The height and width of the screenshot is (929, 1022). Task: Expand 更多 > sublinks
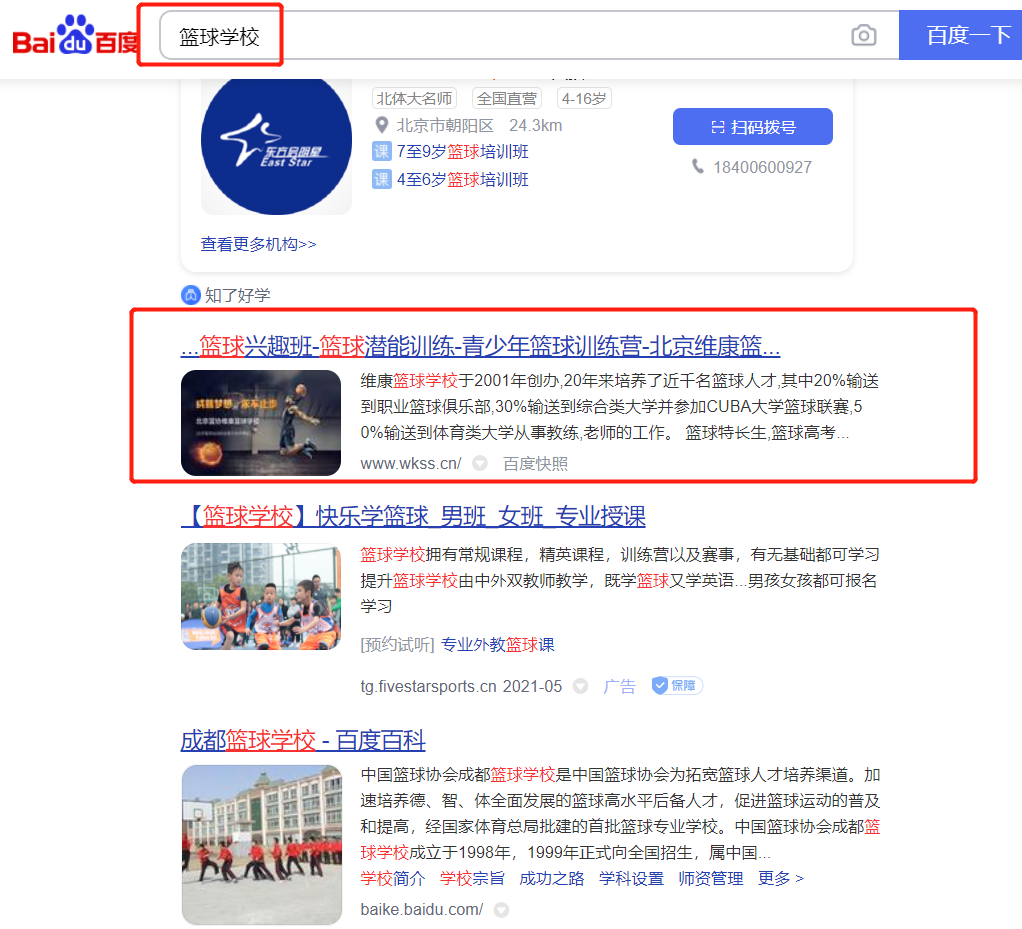coord(781,879)
